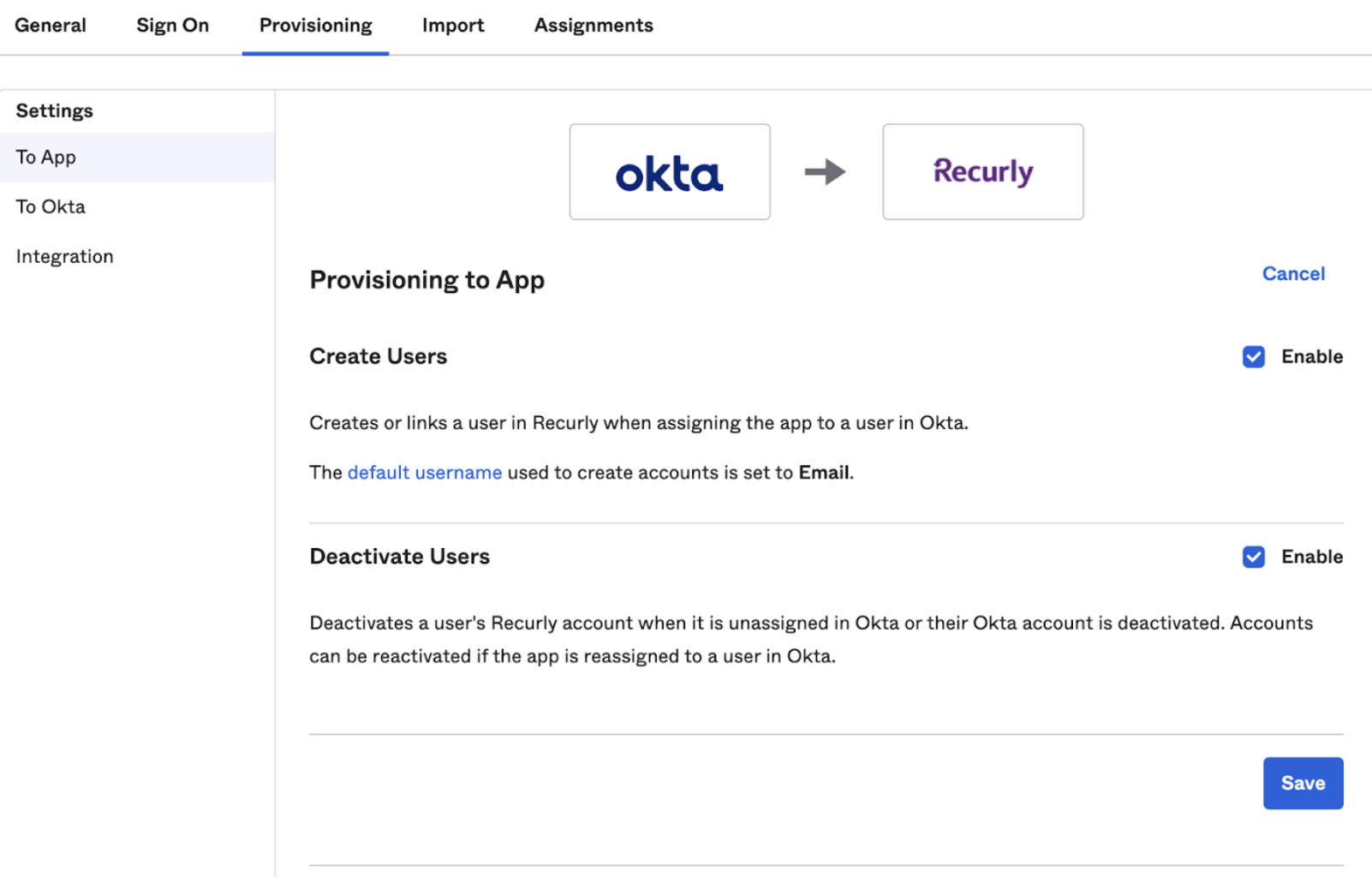
Task: Click the Deactivates a user's Recurly account description
Action: coord(811,640)
